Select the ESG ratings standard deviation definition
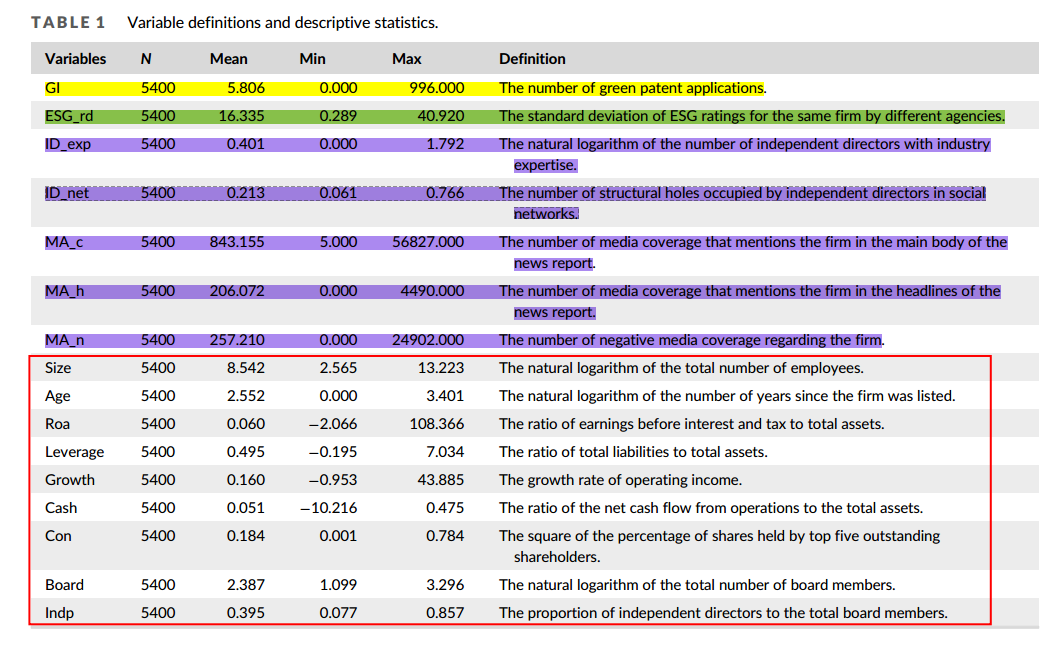 pyautogui.click(x=752, y=116)
